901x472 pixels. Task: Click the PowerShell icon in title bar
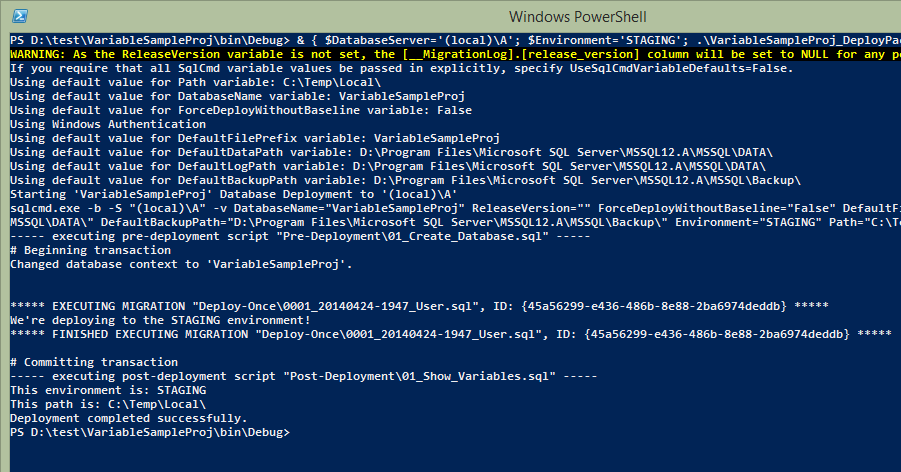tap(19, 16)
